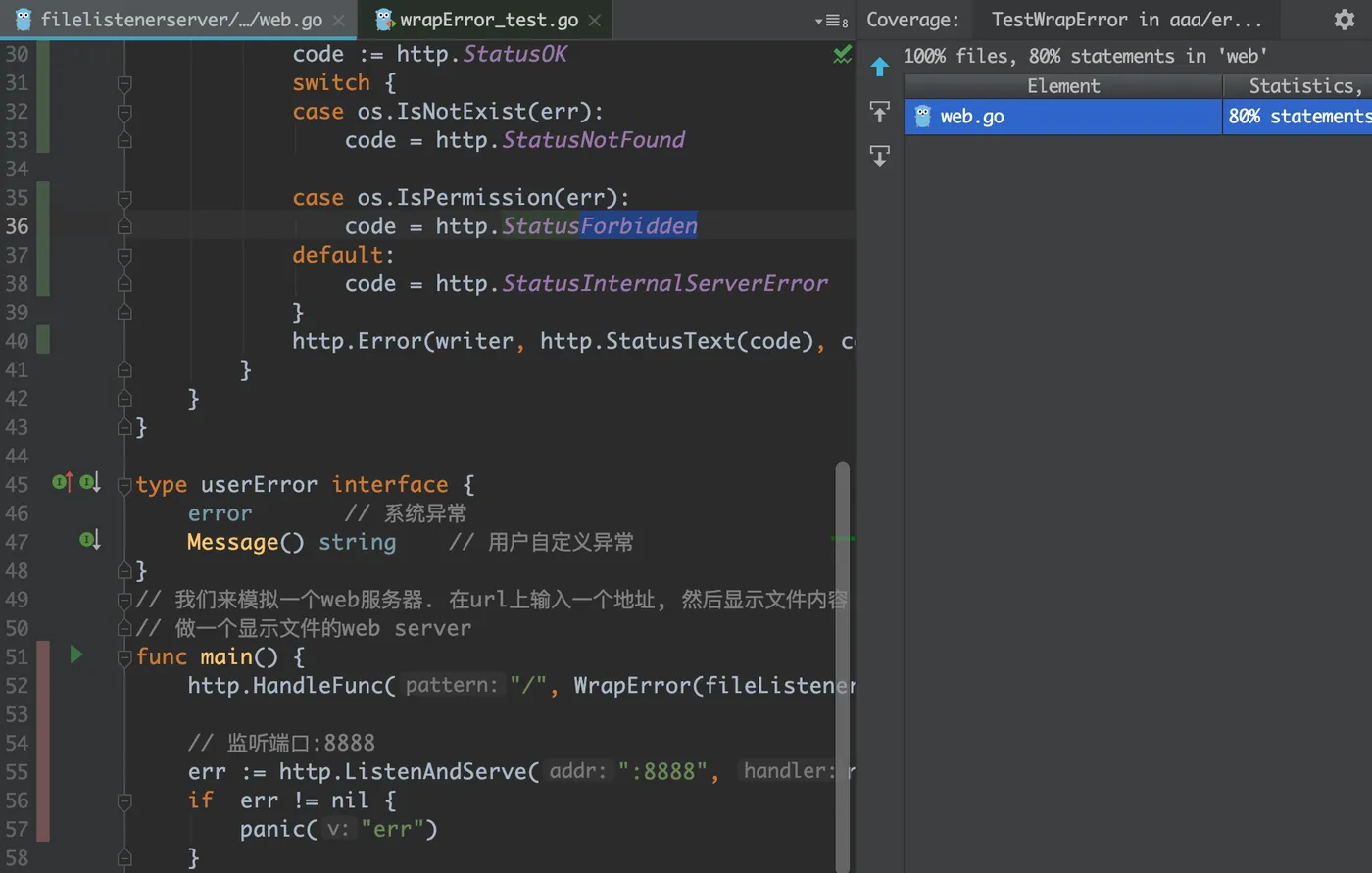
Task: Click the 80% statements cell
Action: (x=1298, y=117)
